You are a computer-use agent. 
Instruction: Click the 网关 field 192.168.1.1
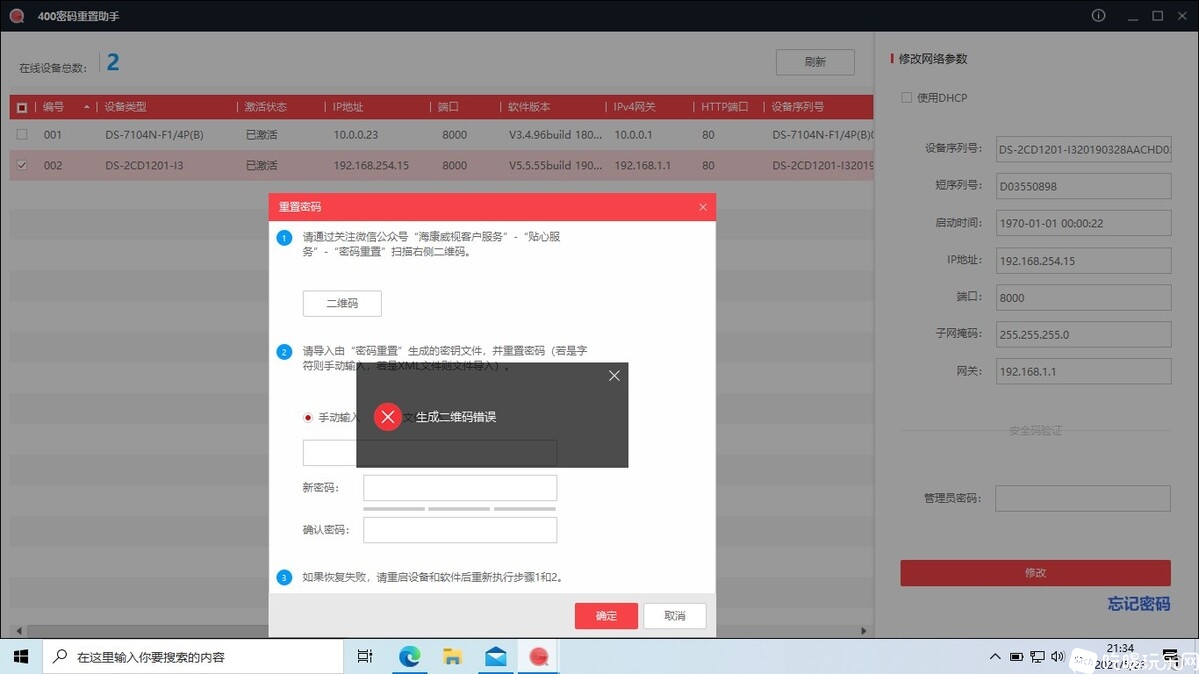coord(1083,371)
